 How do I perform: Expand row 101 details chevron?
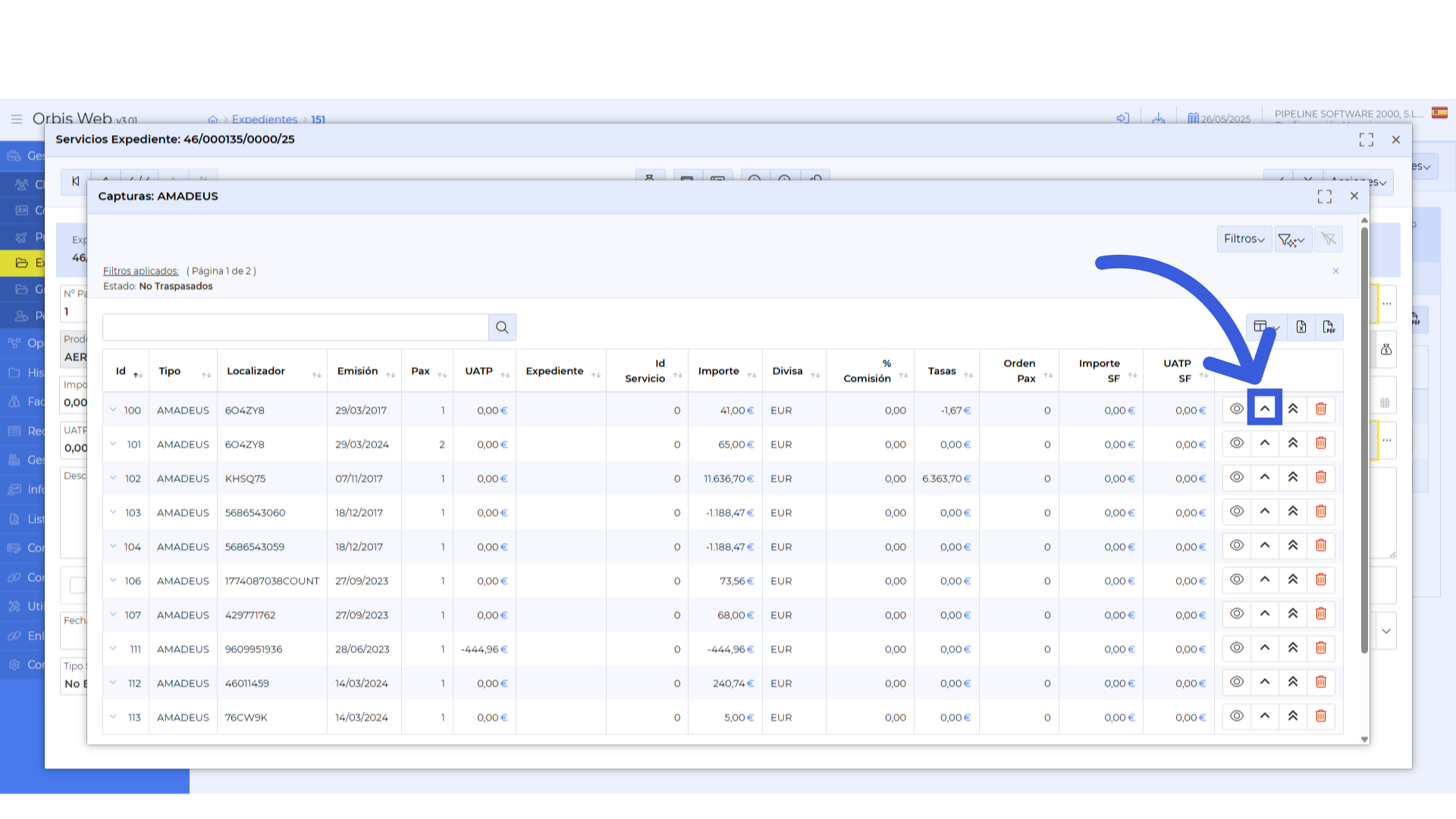pyautogui.click(x=113, y=444)
